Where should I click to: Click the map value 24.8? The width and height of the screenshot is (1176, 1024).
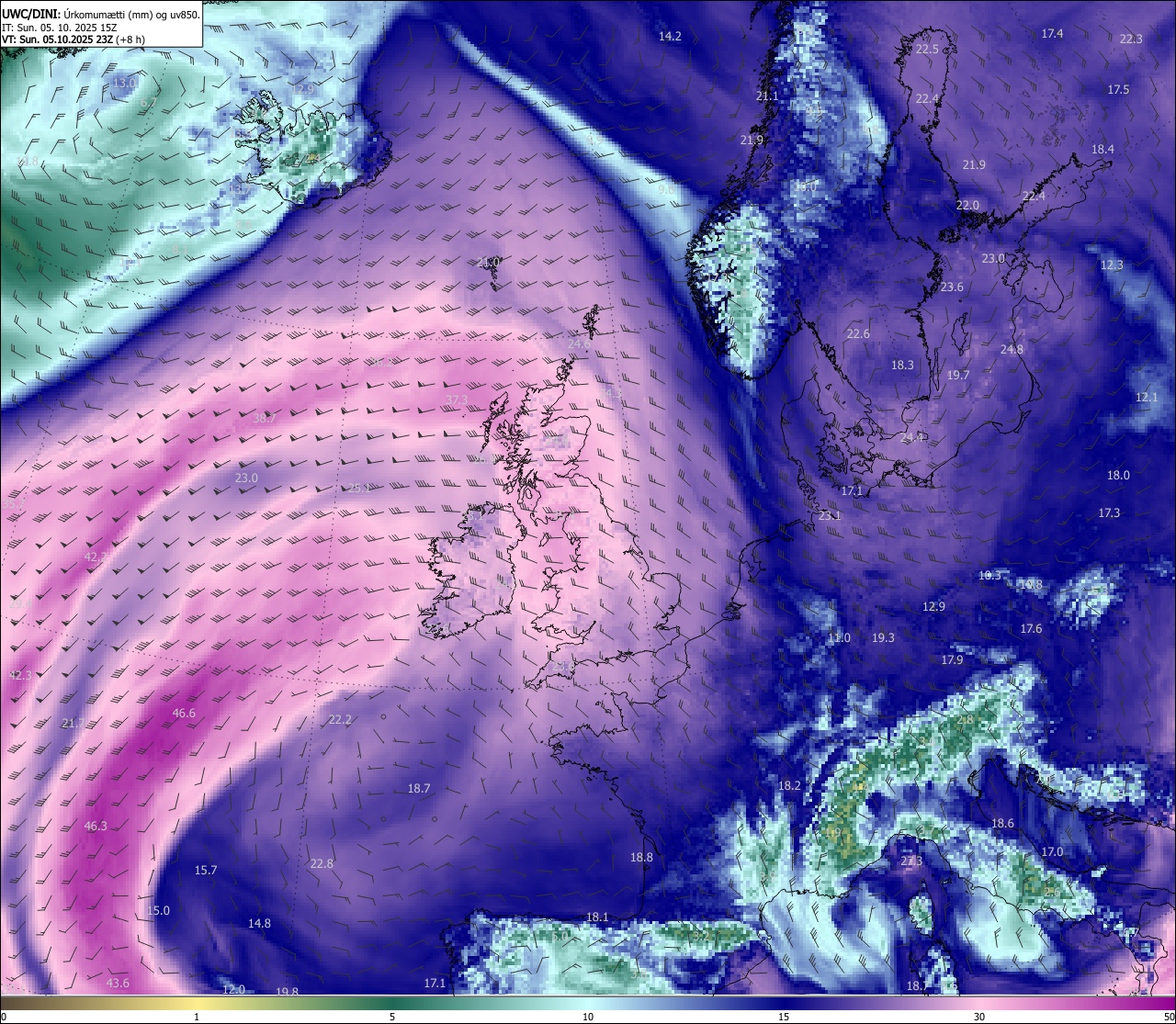tap(1012, 350)
